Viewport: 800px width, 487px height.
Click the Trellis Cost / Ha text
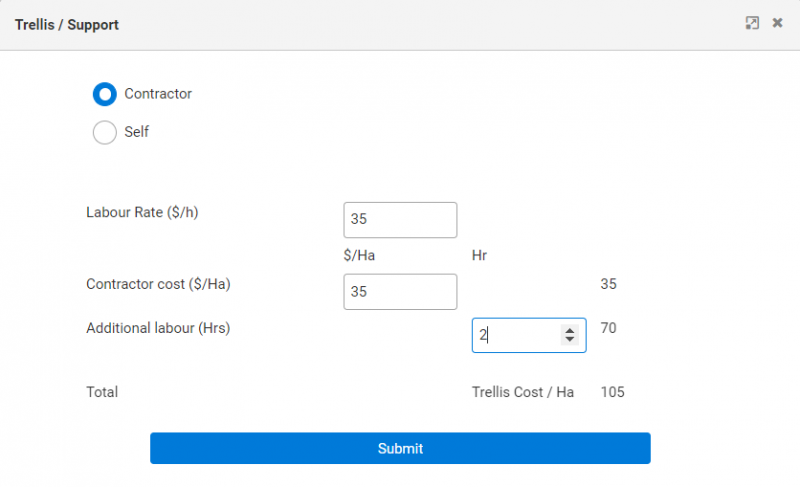pos(522,392)
